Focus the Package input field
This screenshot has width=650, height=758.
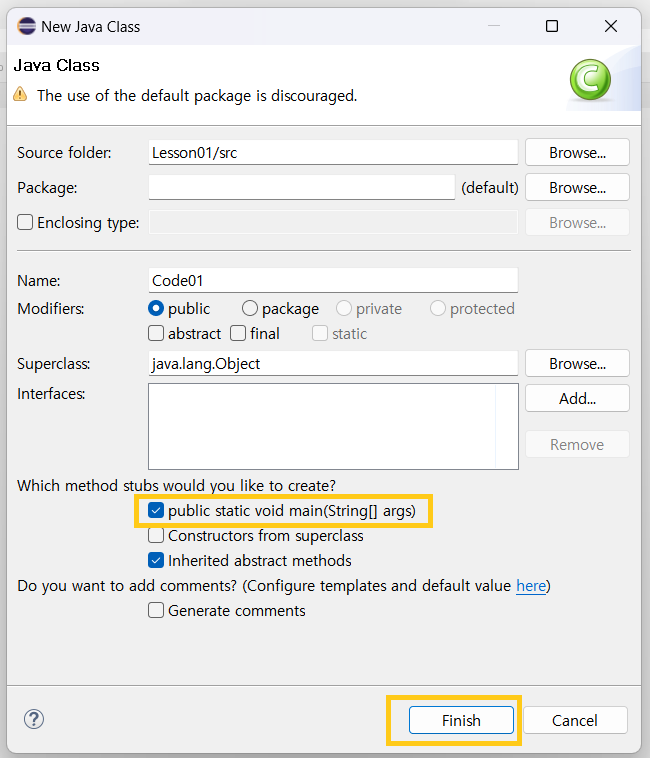point(301,188)
